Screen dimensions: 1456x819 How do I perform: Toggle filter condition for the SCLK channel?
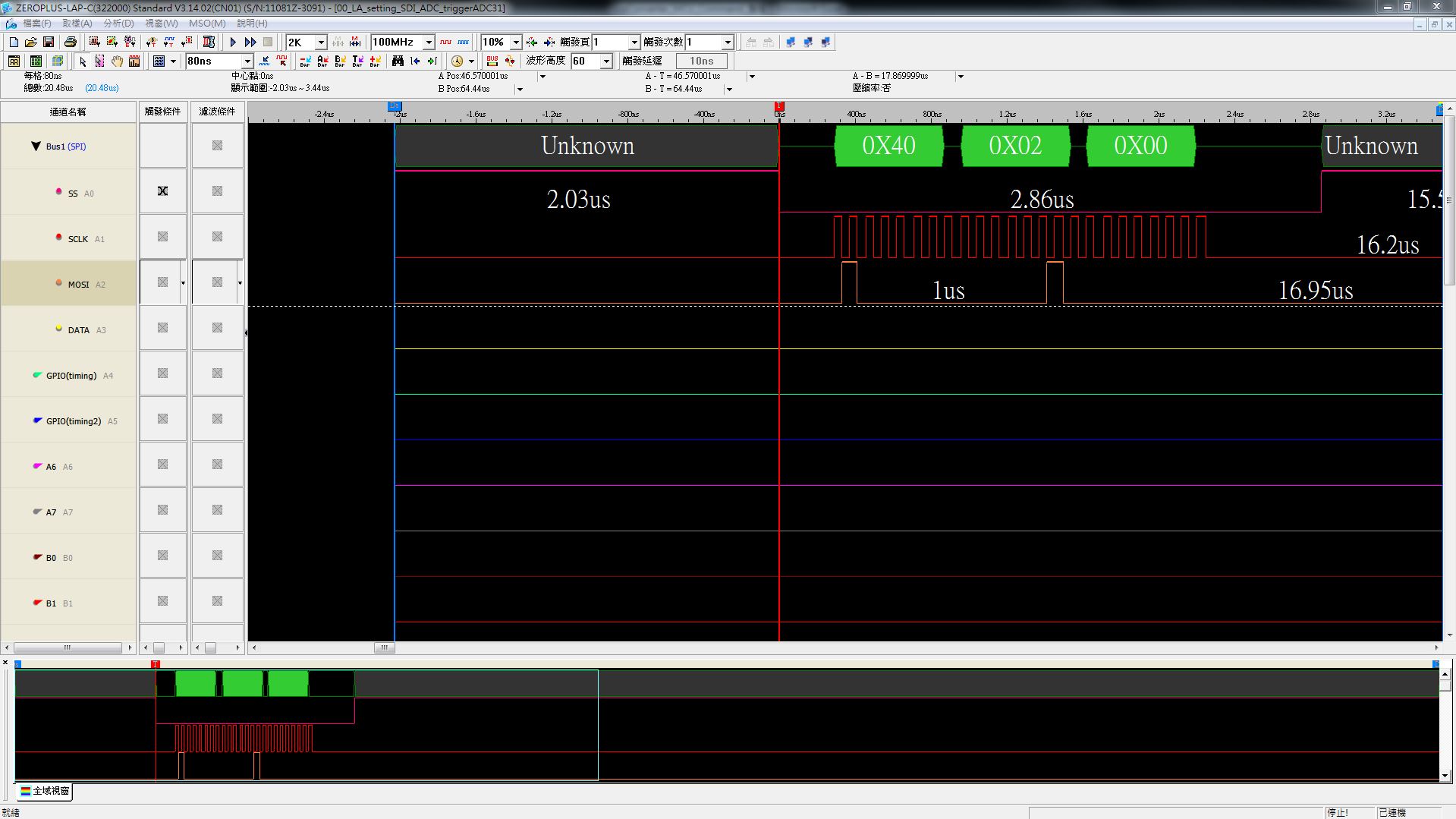tap(217, 237)
